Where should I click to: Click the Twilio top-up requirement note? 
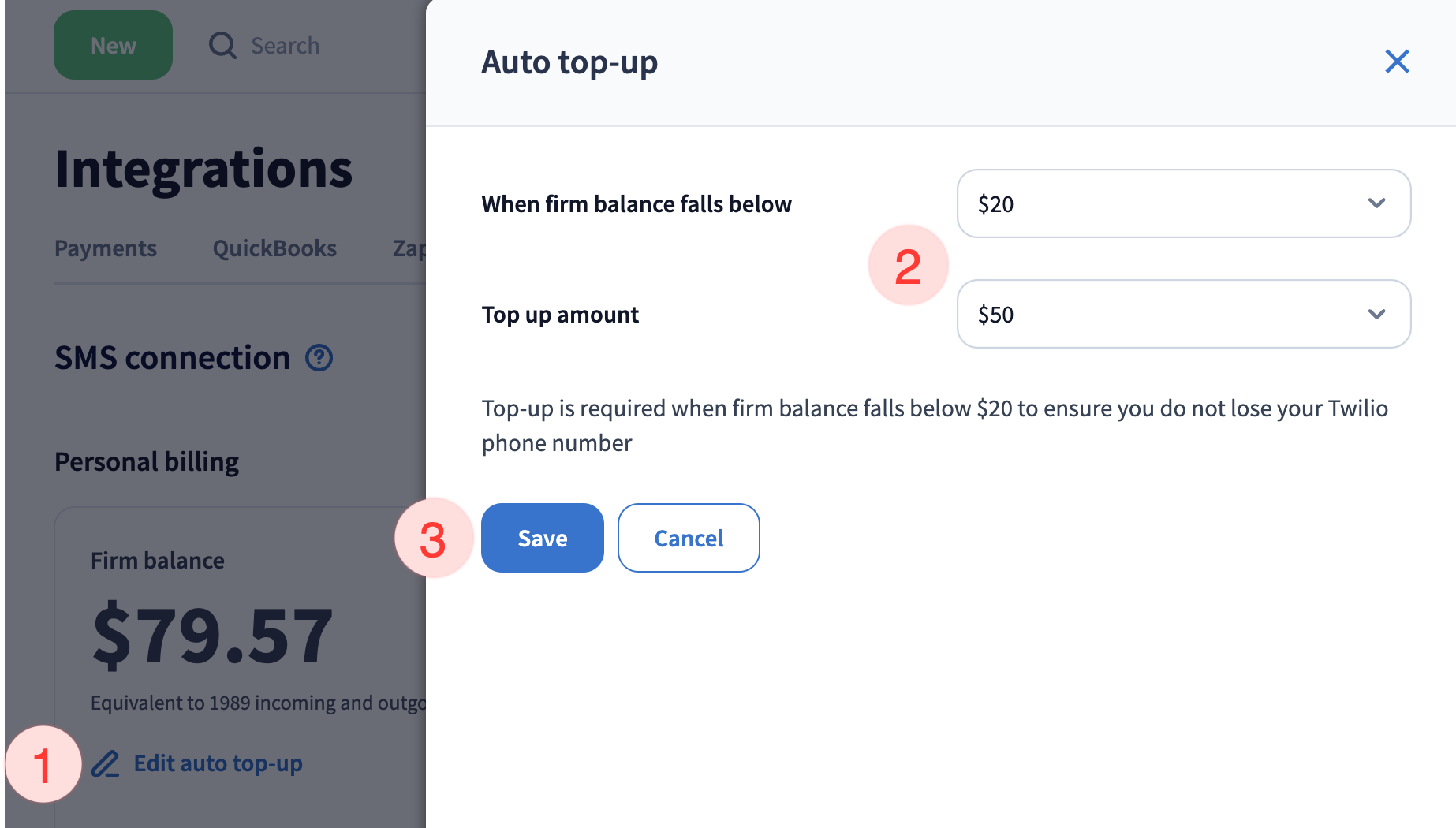click(x=935, y=426)
